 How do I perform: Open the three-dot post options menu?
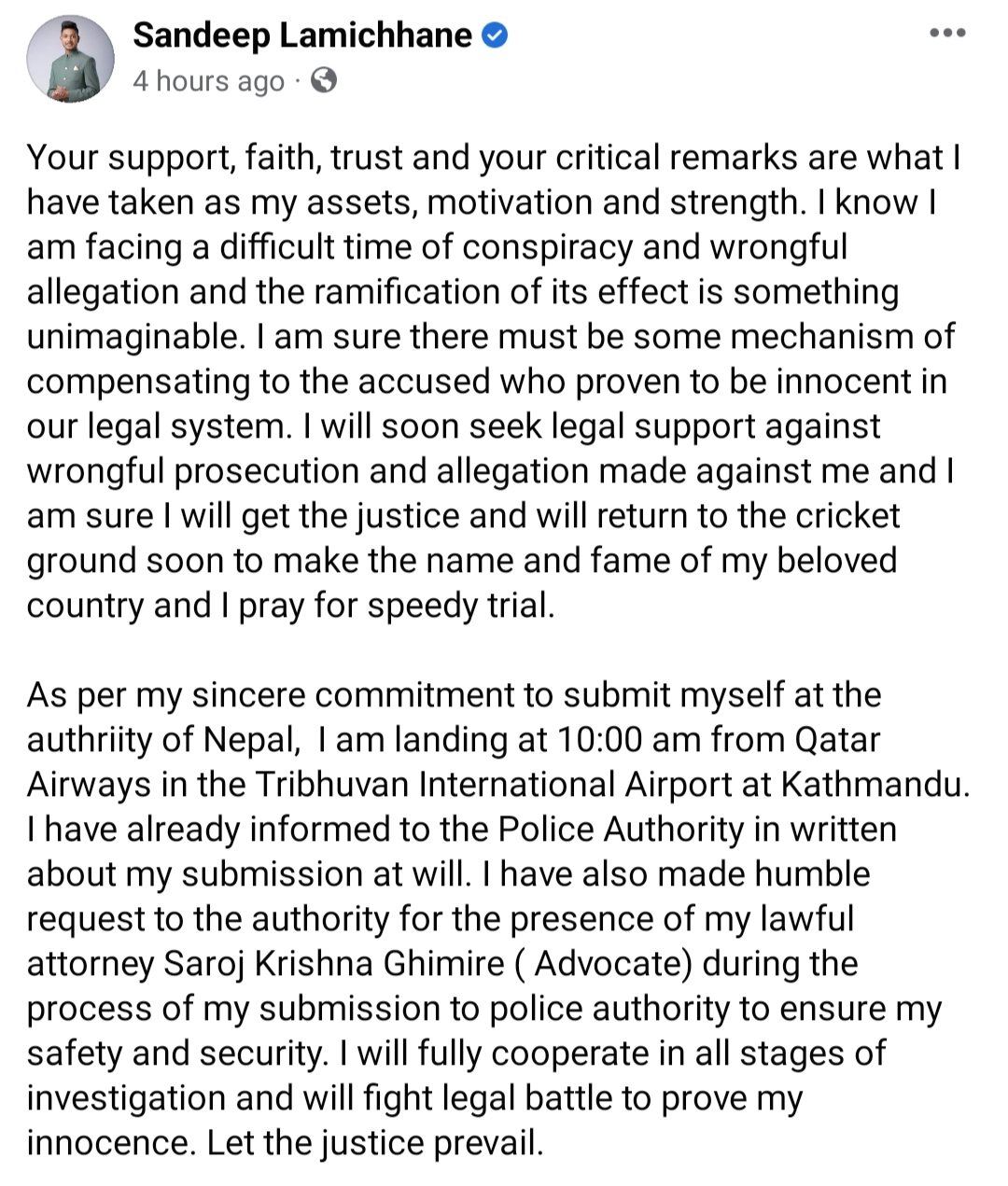pos(947,34)
